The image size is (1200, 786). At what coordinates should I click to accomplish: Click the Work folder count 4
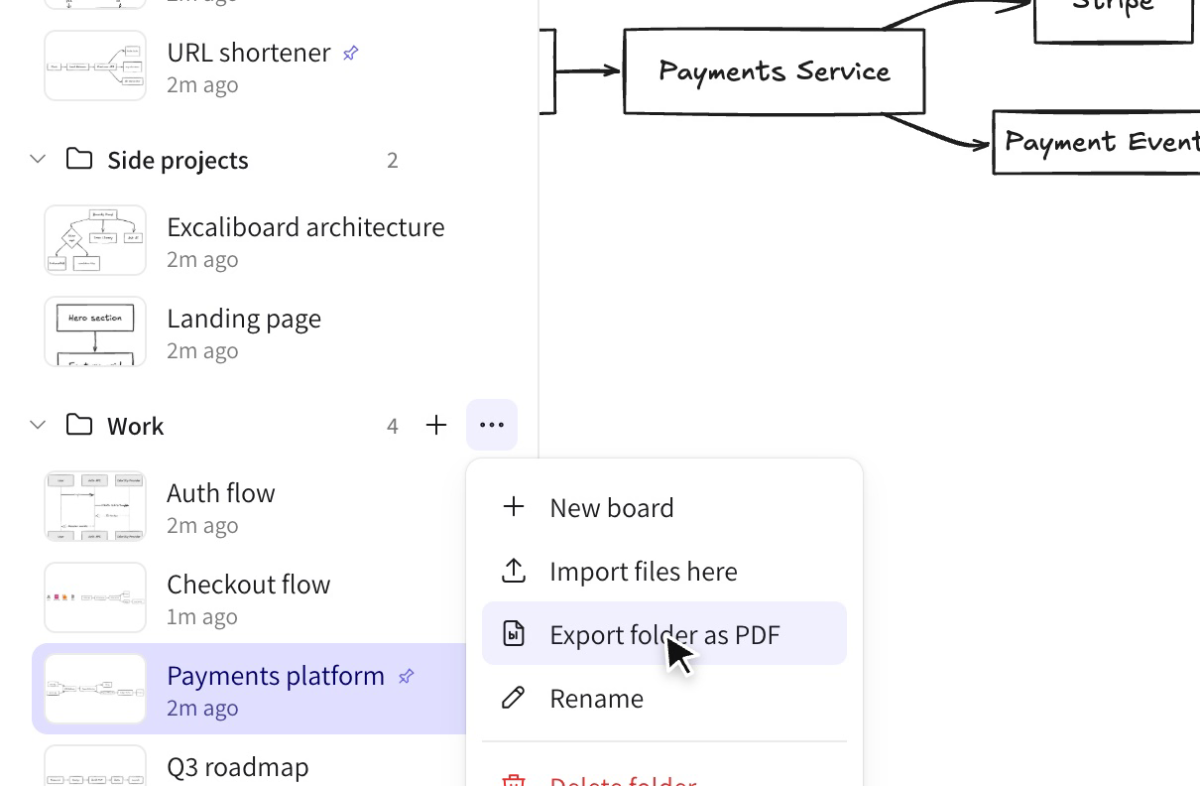coord(392,426)
